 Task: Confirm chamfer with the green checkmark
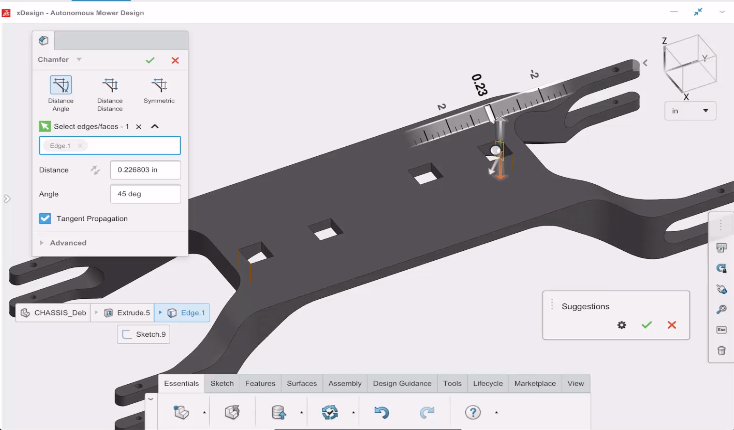[x=150, y=61]
